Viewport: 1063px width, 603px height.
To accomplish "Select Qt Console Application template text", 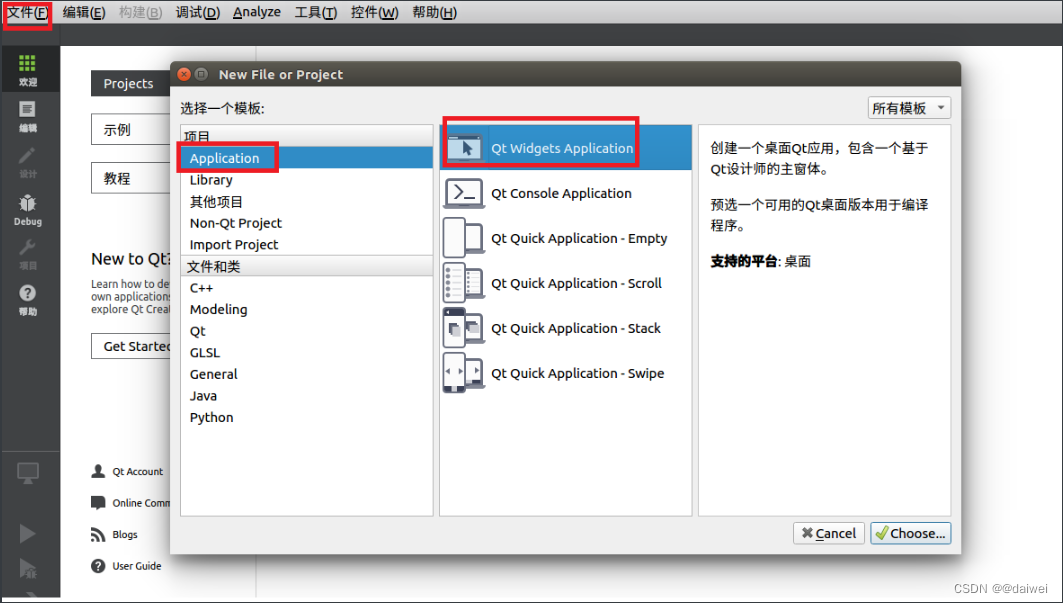I will pos(561,193).
